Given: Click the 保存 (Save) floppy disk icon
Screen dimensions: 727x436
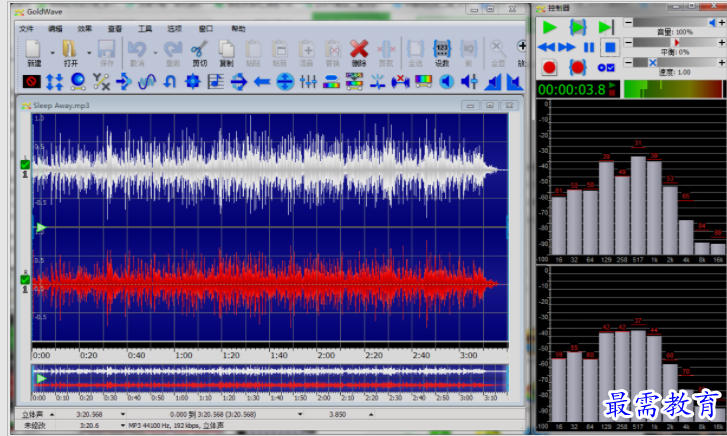Looking at the screenshot, I should 106,49.
